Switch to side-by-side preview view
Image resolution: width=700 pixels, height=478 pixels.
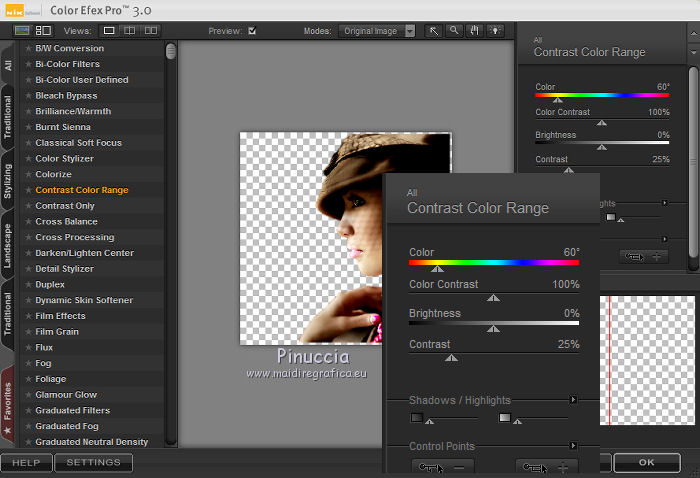click(x=152, y=31)
